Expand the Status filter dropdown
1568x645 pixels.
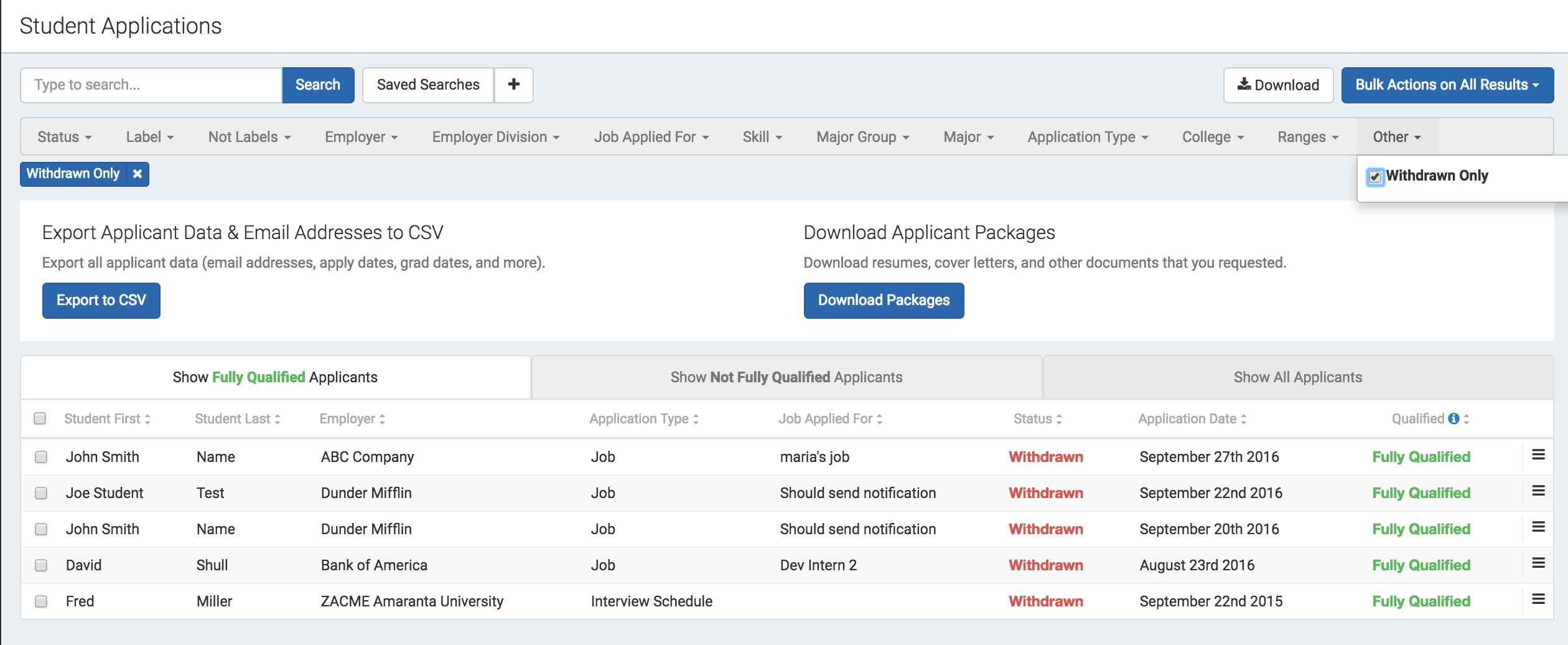tap(65, 137)
